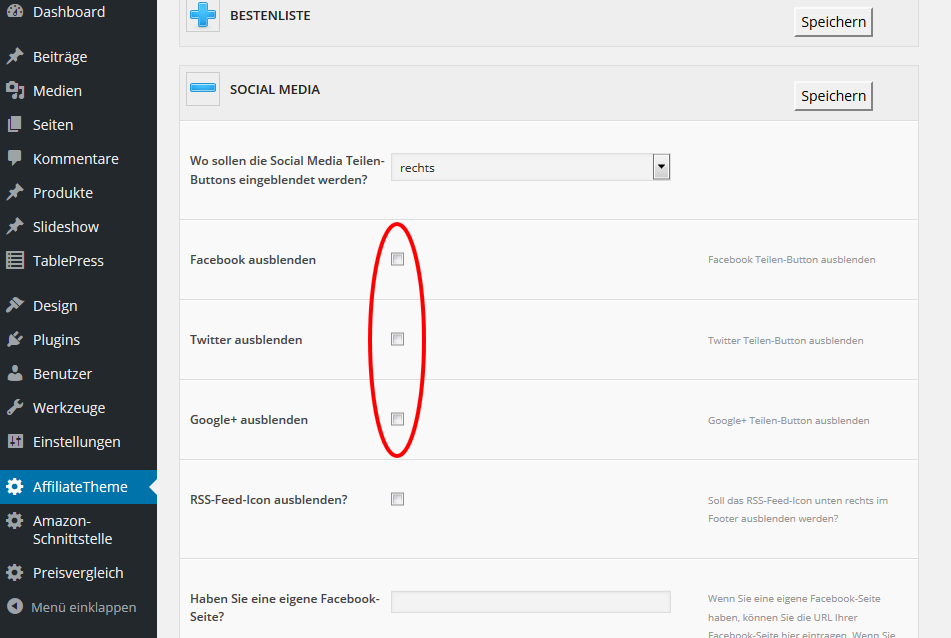
Task: Expand the Bestenliste section with plus icon
Action: coord(203,17)
